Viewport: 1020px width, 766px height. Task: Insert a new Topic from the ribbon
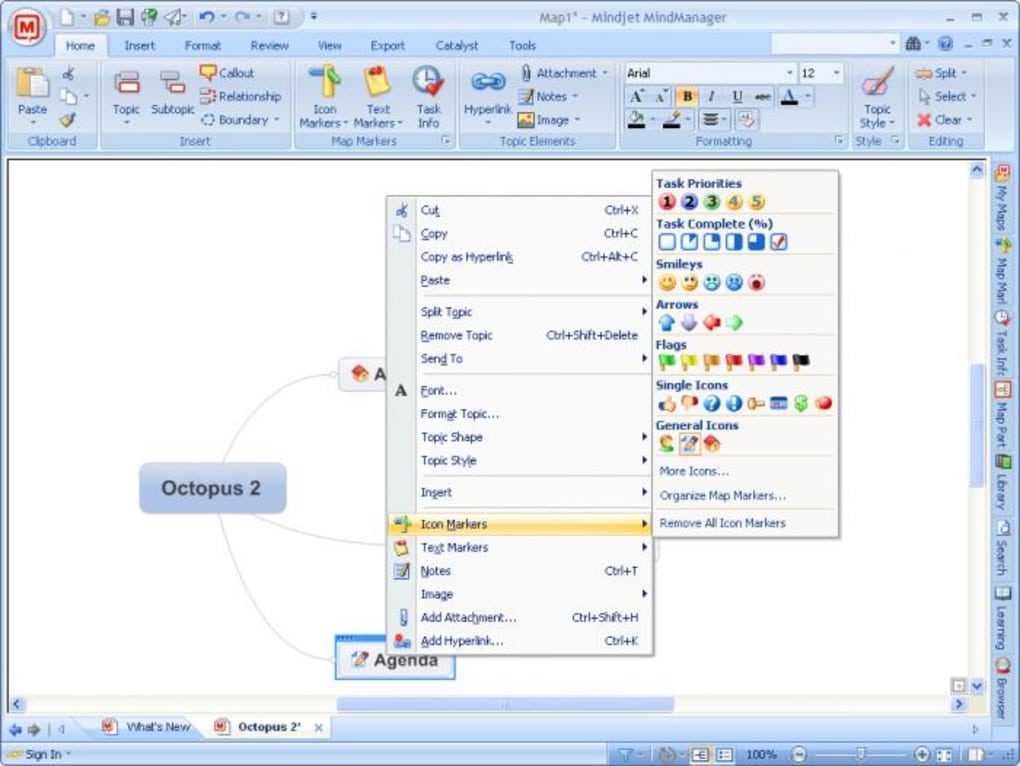[126, 90]
